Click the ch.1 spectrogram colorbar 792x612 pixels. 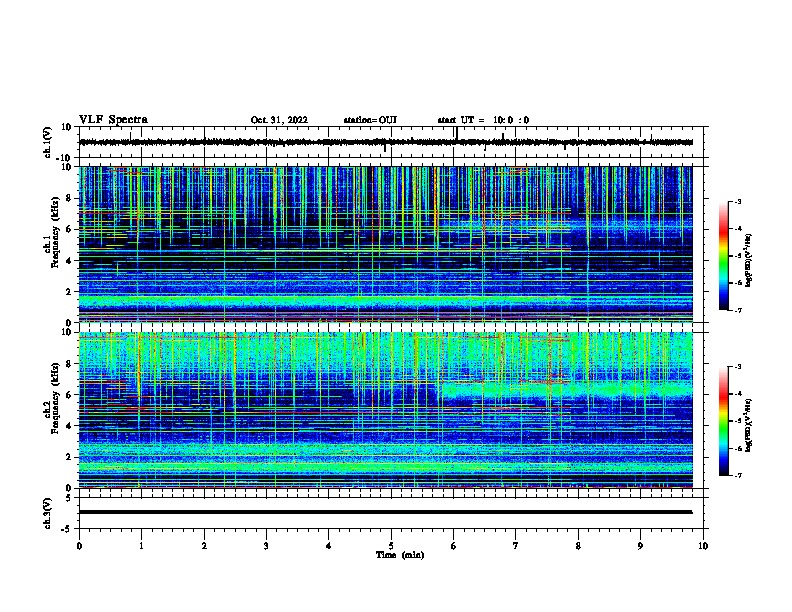[x=724, y=256]
